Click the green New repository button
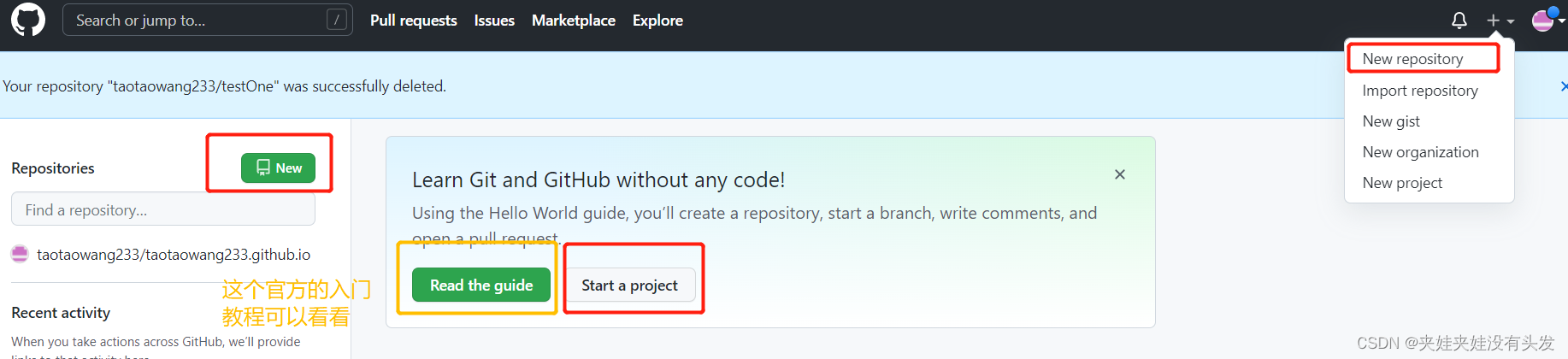The image size is (1568, 359). pos(278,168)
